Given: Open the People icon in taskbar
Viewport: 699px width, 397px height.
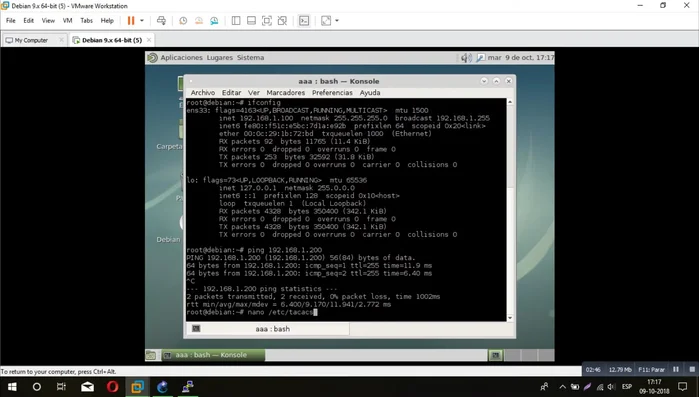Looking at the screenshot, I should [x=544, y=387].
